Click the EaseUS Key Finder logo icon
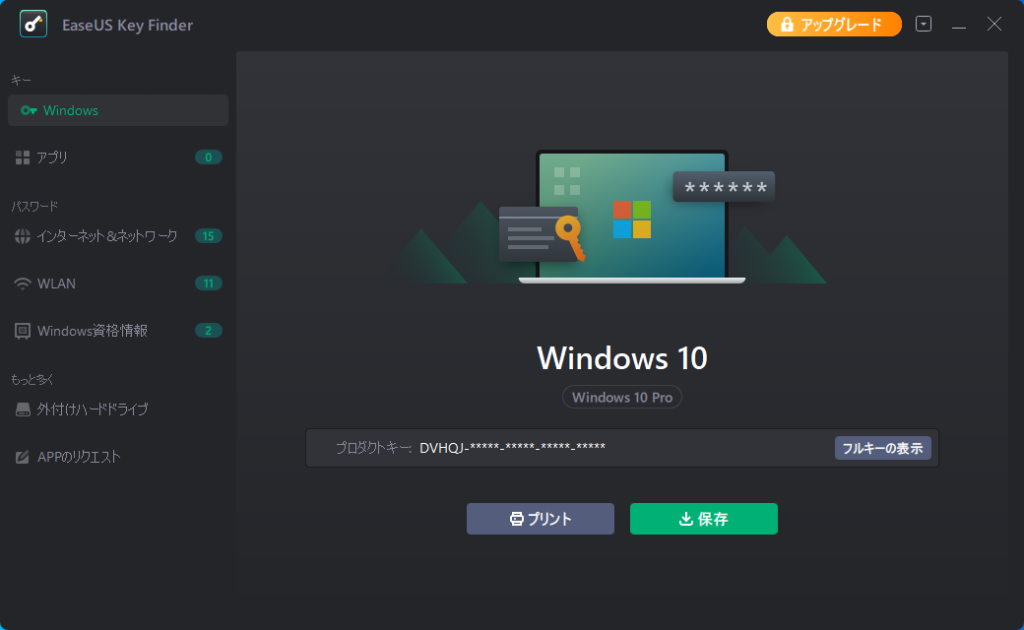 coord(33,25)
